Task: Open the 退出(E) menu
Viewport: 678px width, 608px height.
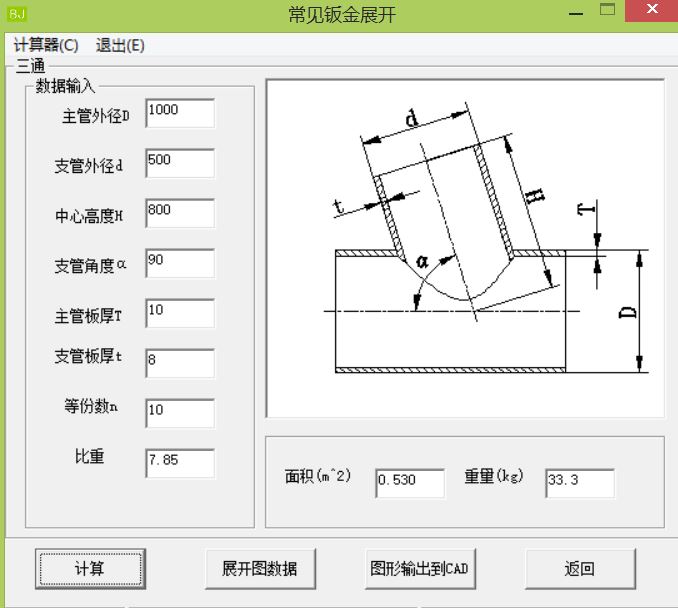Action: 120,45
